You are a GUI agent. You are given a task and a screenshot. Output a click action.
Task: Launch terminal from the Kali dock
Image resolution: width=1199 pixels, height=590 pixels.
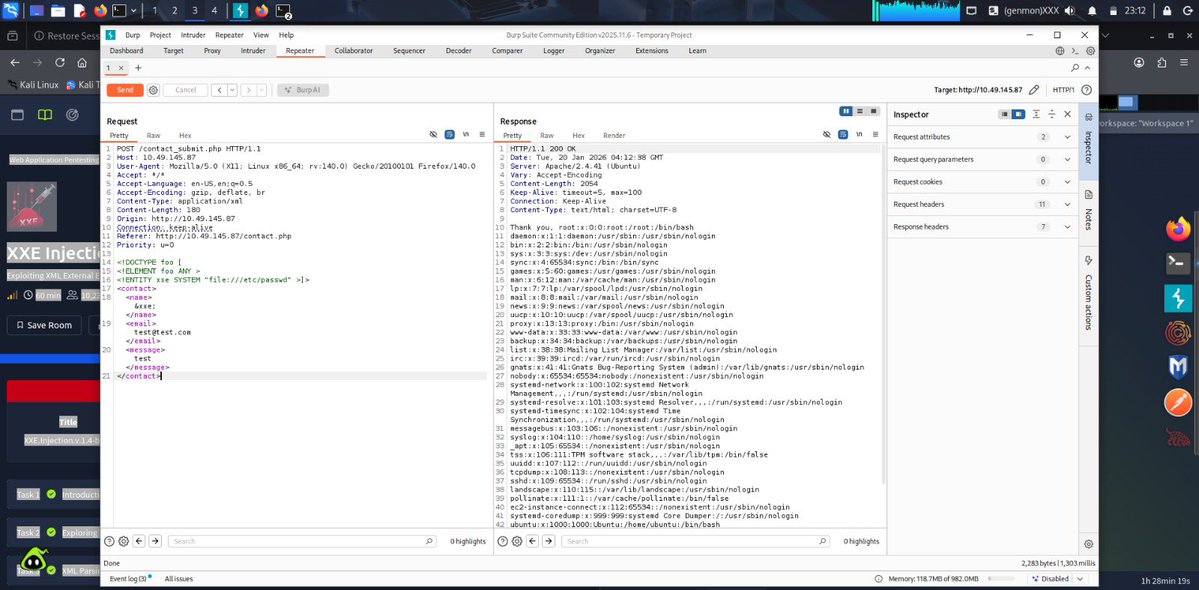click(1178, 263)
